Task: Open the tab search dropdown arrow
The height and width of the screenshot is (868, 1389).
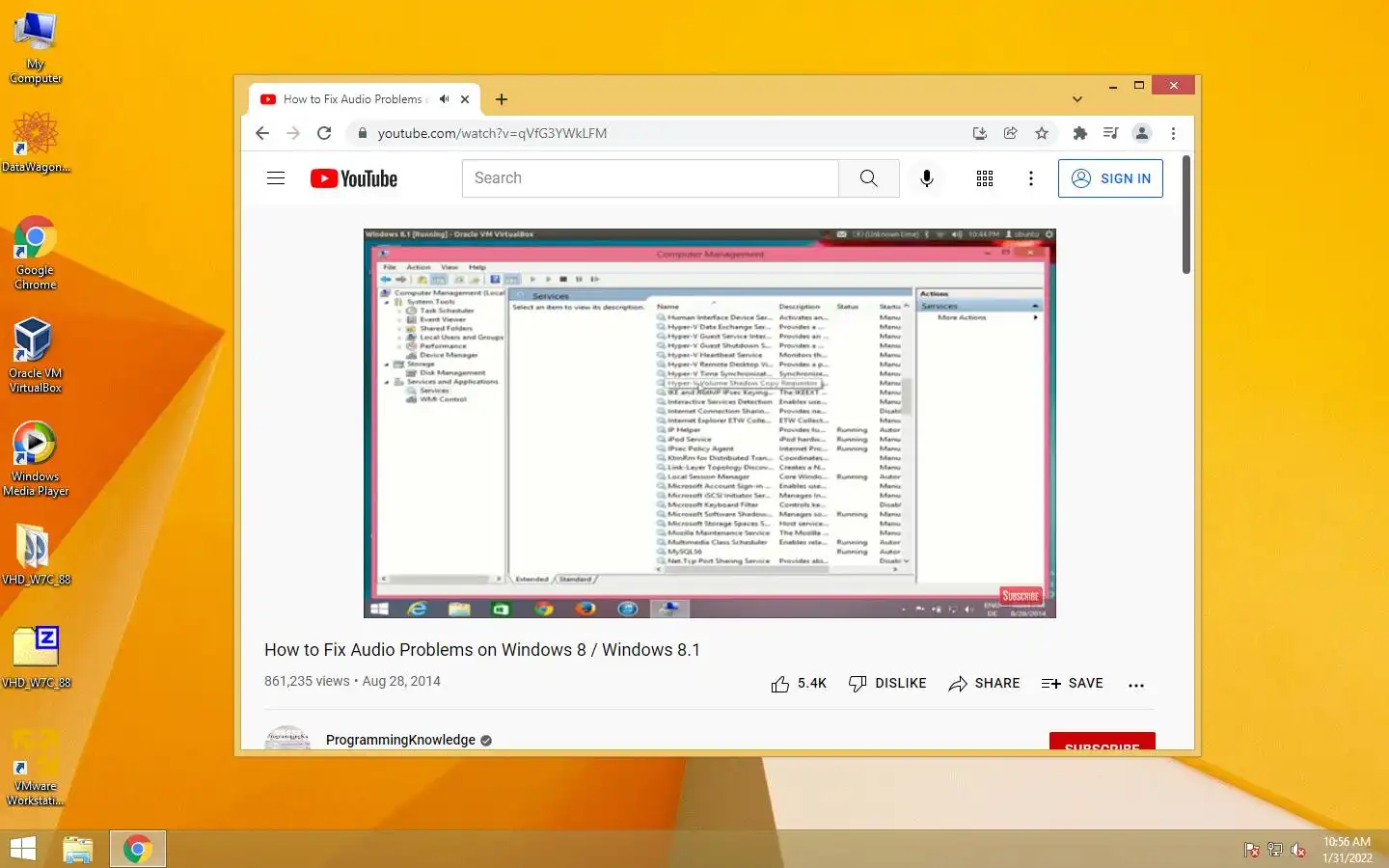Action: point(1077,99)
